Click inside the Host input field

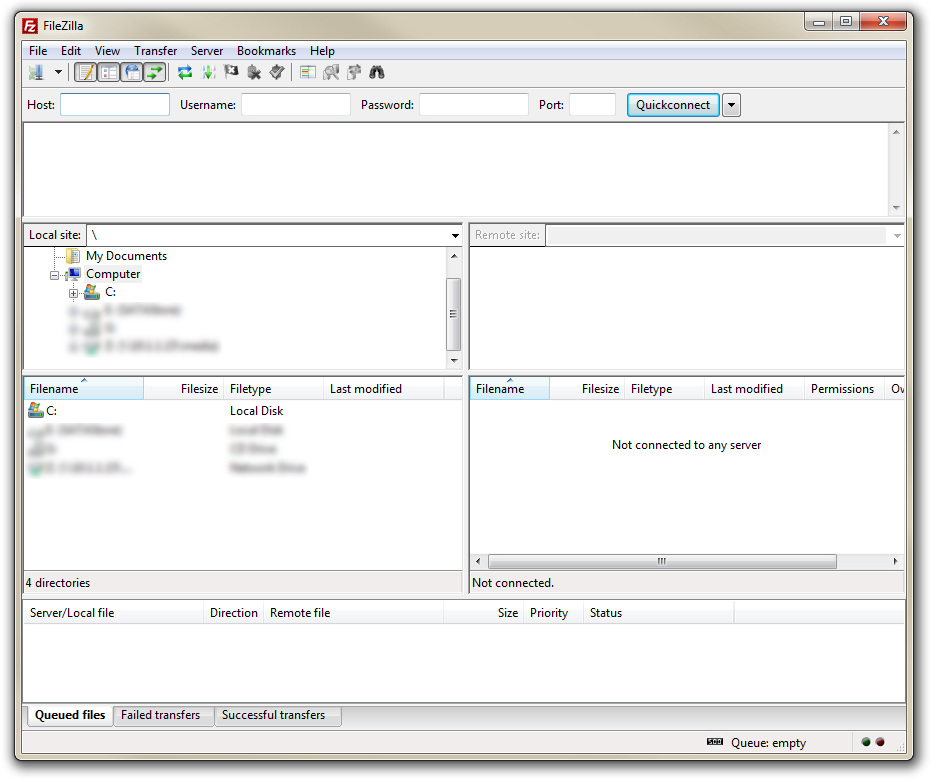point(113,104)
